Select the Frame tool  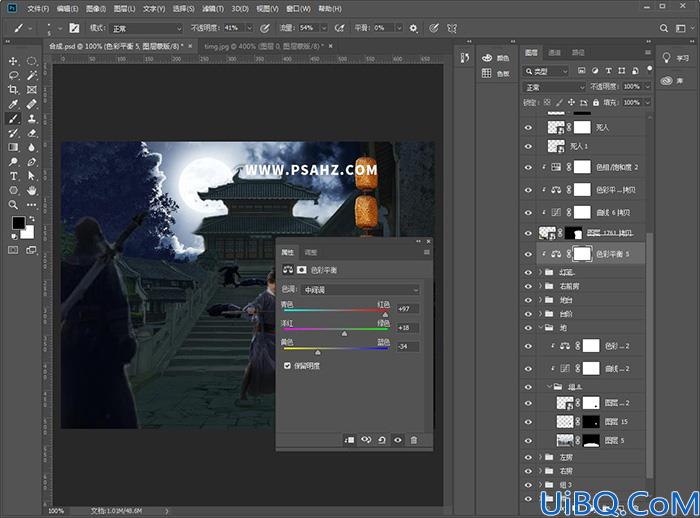pos(31,90)
